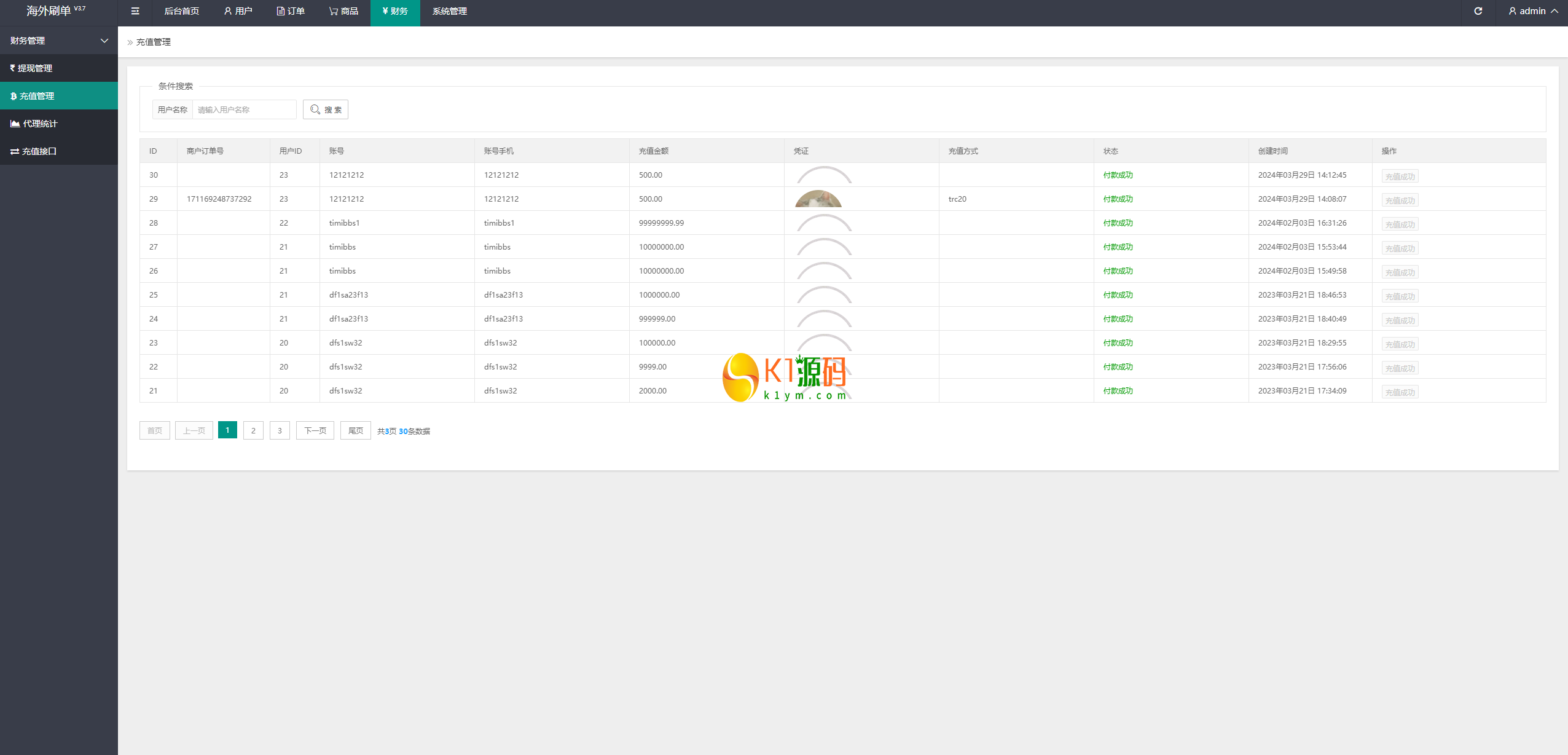Open the 代理统计 chart sidebar item

(x=40, y=124)
